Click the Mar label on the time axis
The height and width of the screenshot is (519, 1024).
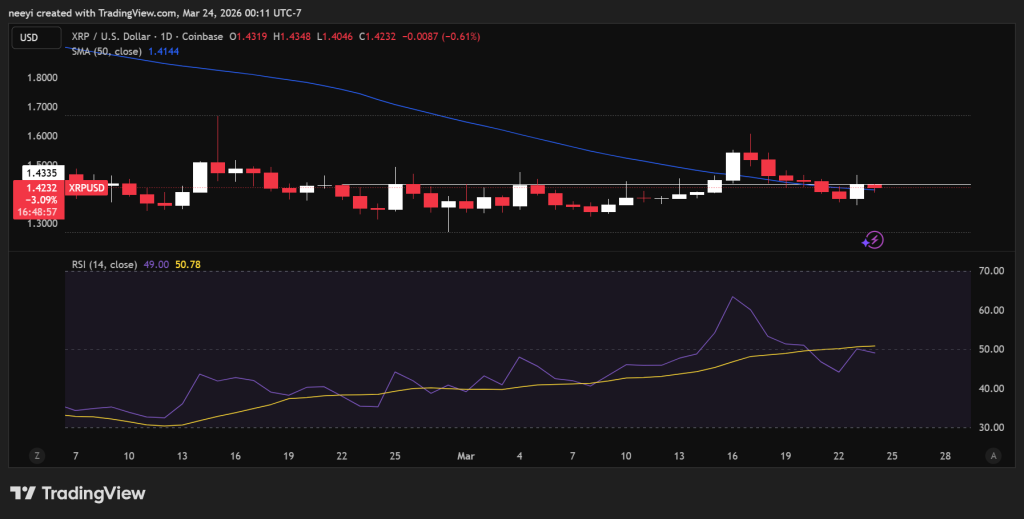tap(465, 456)
